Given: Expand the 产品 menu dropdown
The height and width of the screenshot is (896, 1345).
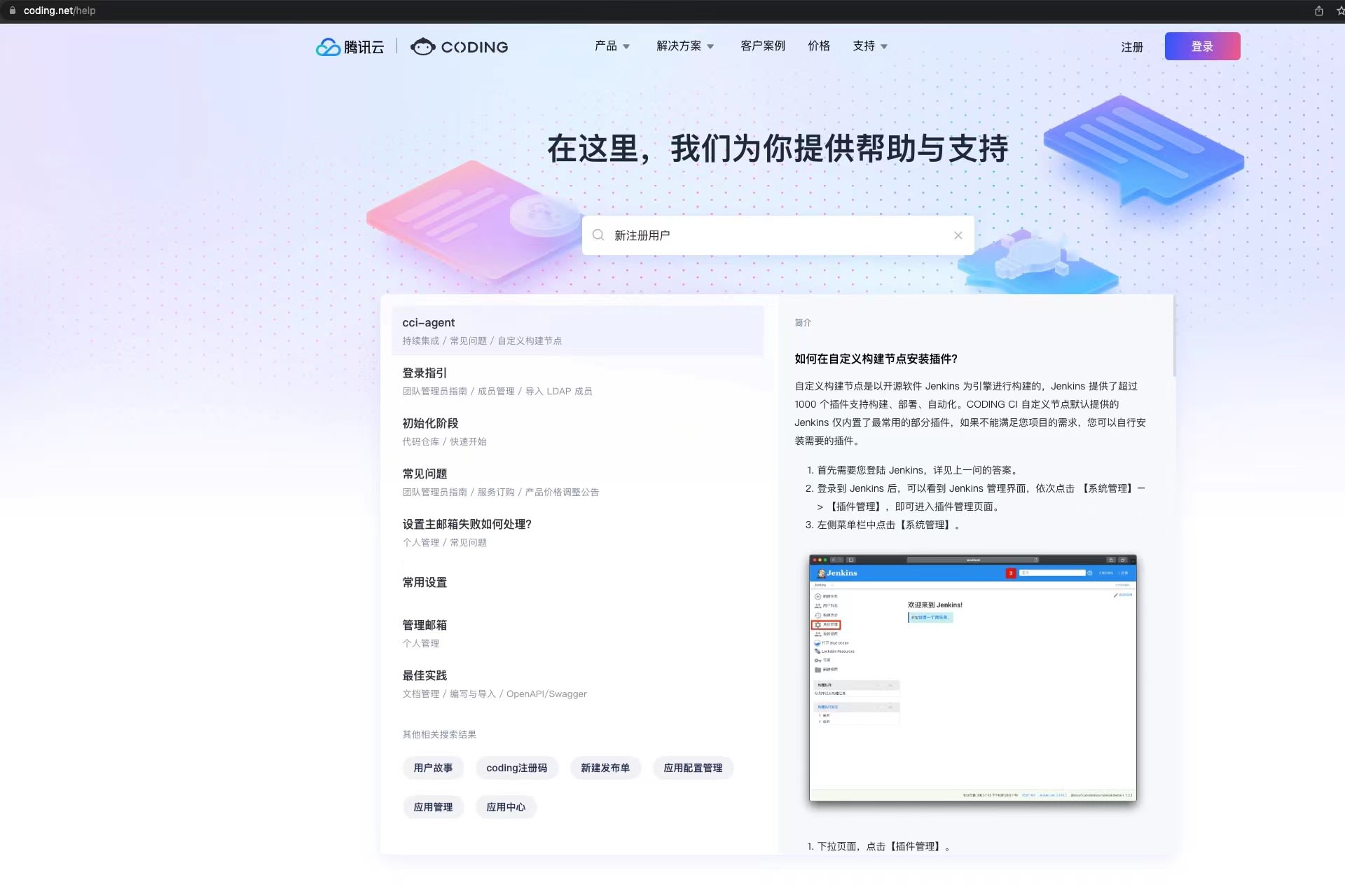Looking at the screenshot, I should pos(612,45).
